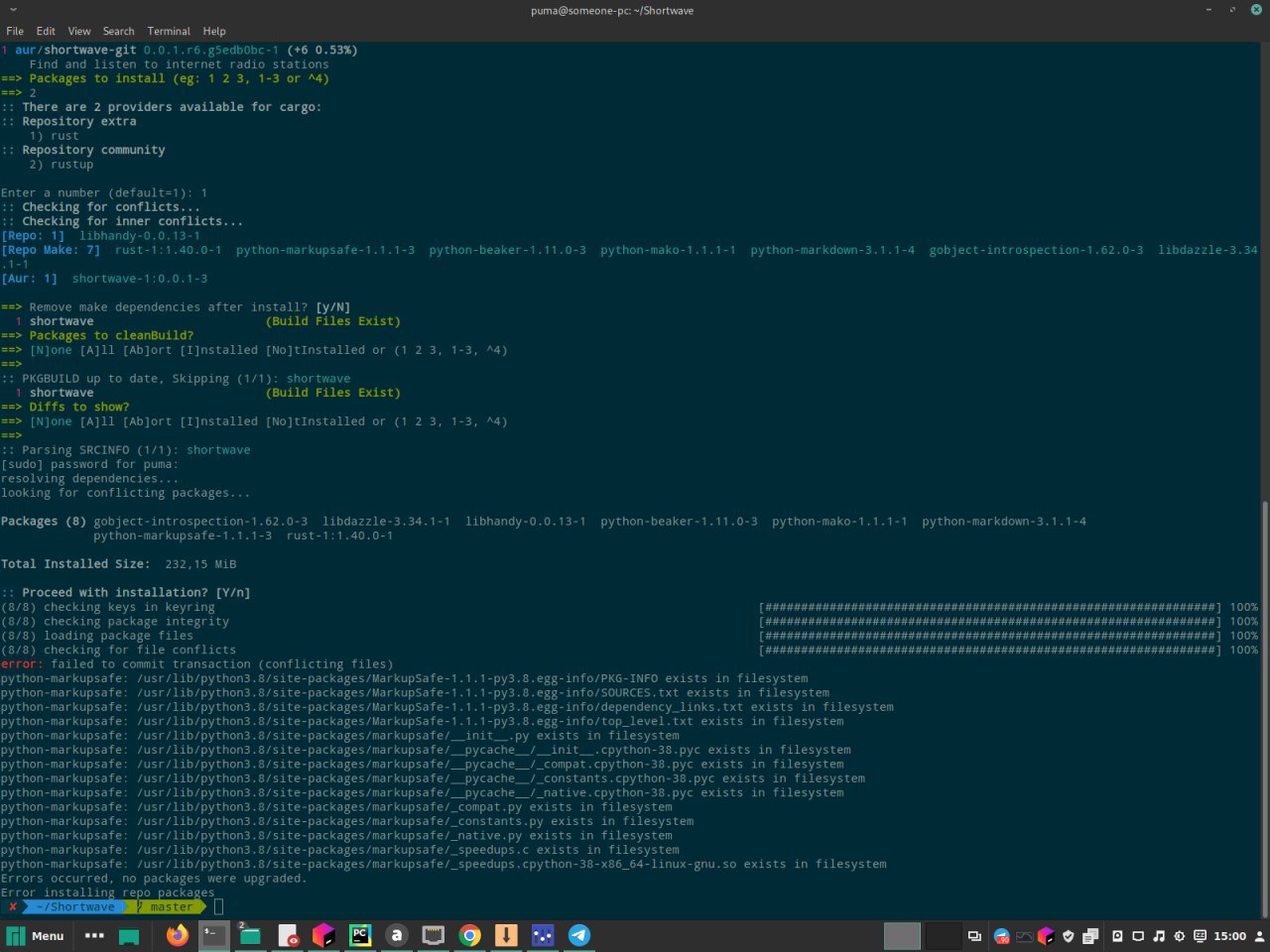Viewport: 1270px width, 952px height.
Task: Open the window menu arrow in the title bar
Action: point(13,10)
